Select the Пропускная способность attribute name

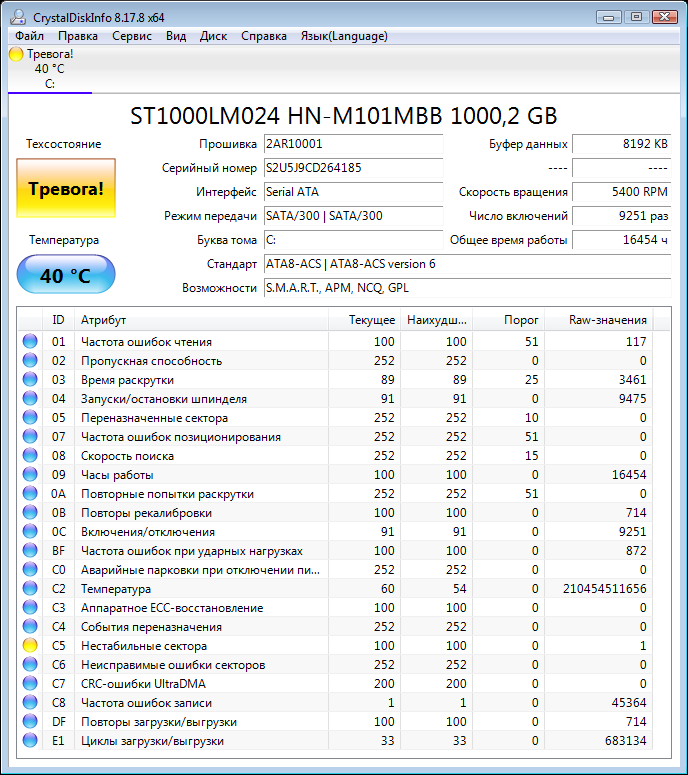click(151, 361)
